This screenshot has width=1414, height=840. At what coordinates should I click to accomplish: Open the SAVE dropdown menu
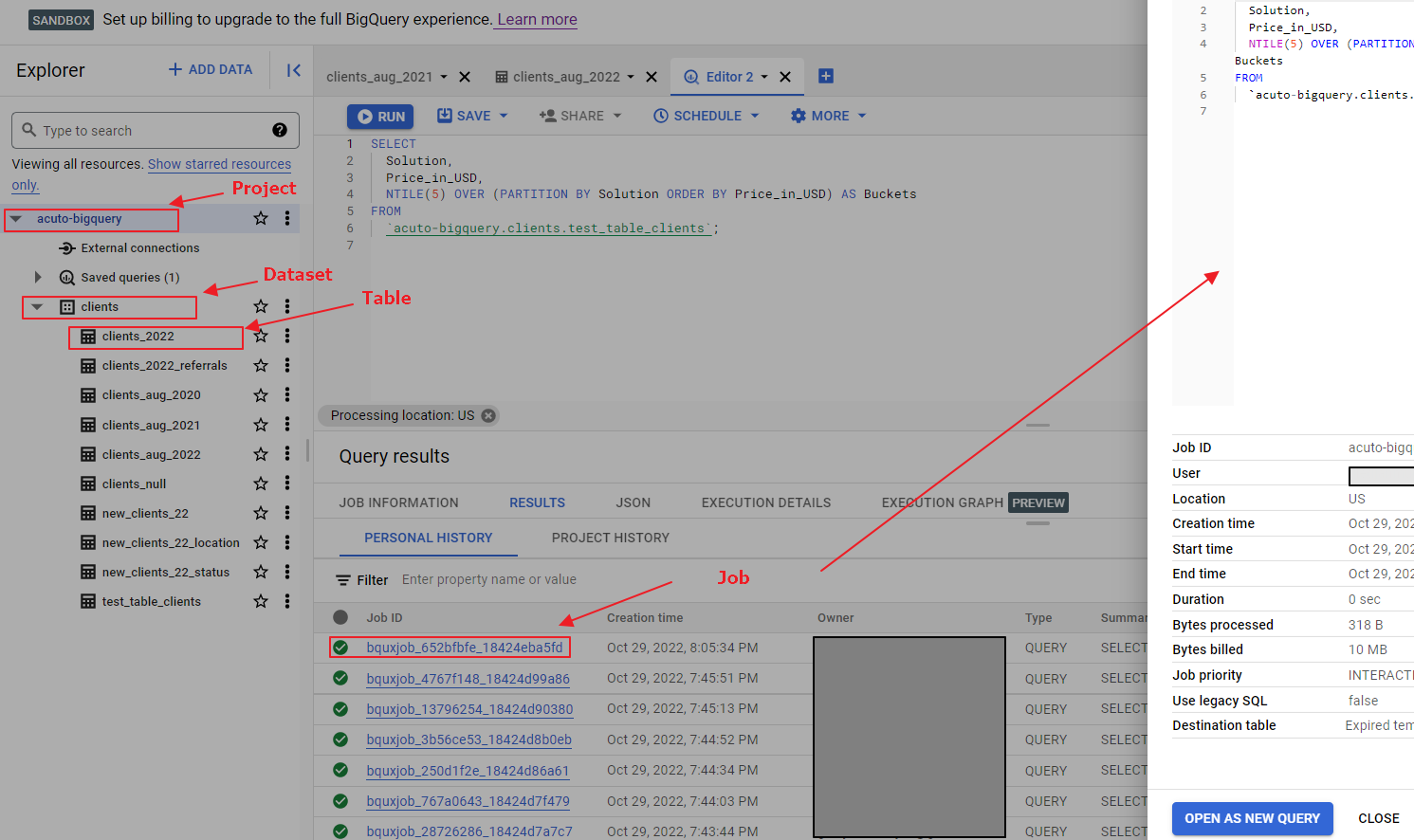(x=504, y=116)
